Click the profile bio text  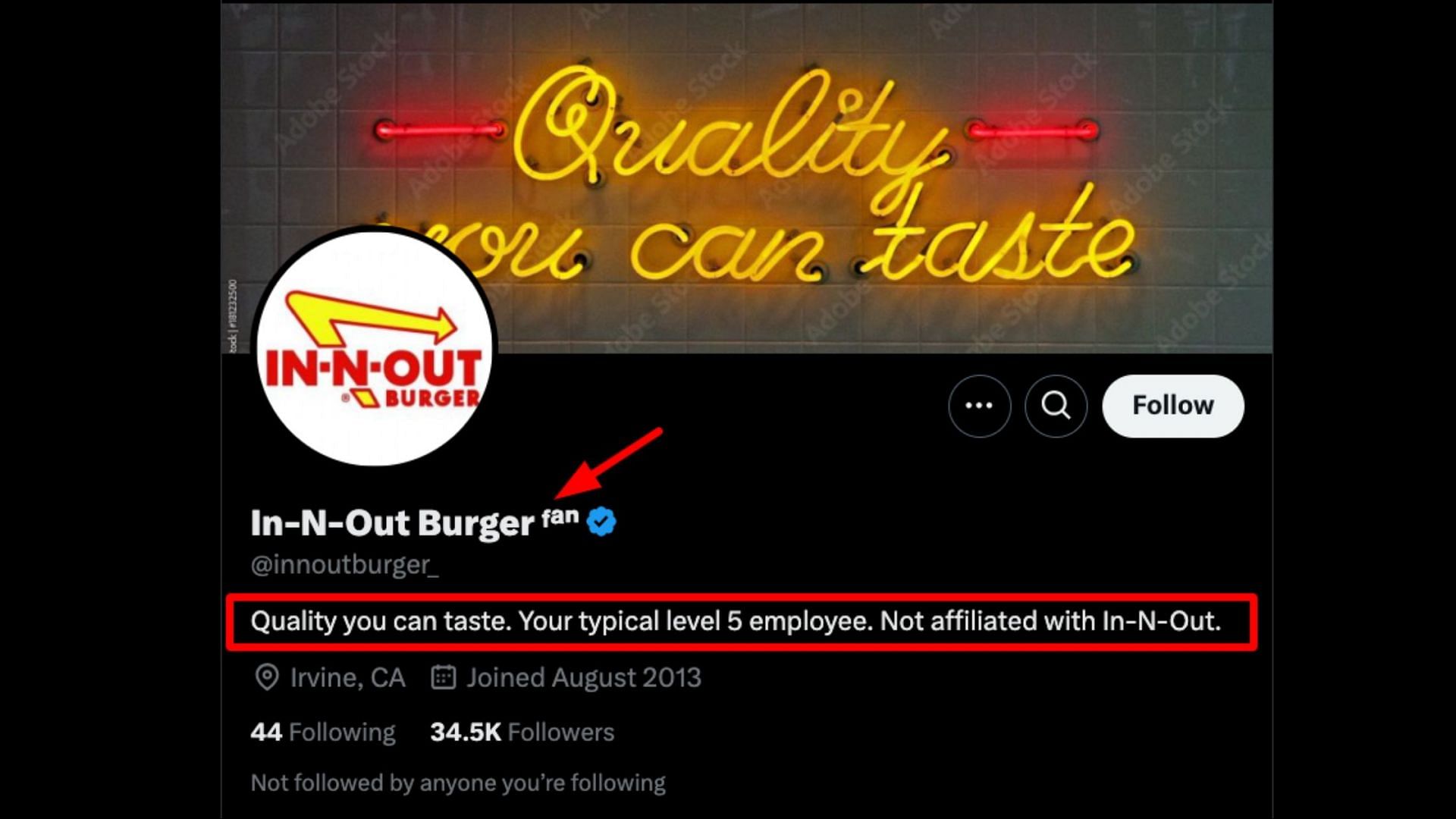(736, 621)
